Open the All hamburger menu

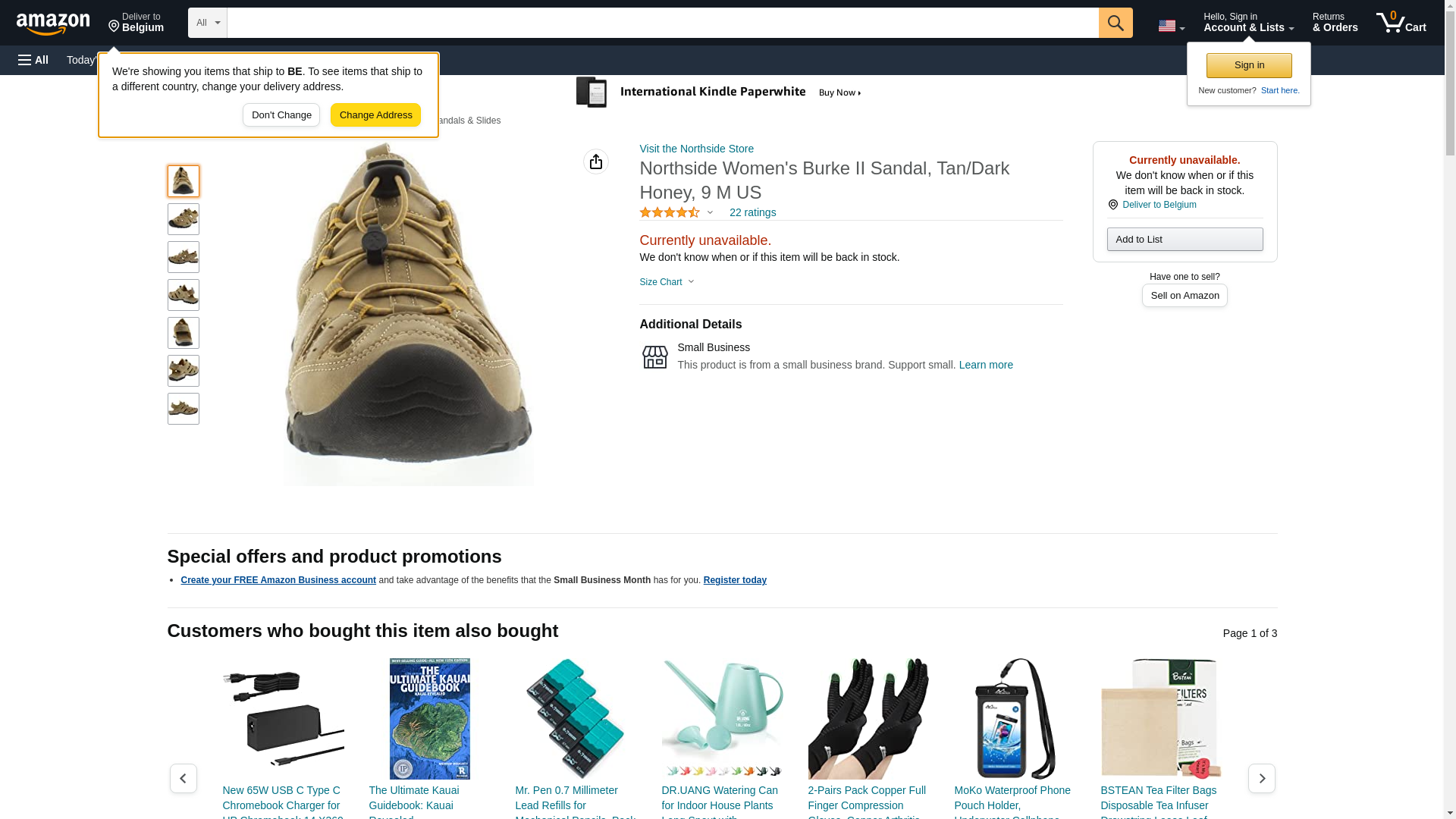pos(33,60)
